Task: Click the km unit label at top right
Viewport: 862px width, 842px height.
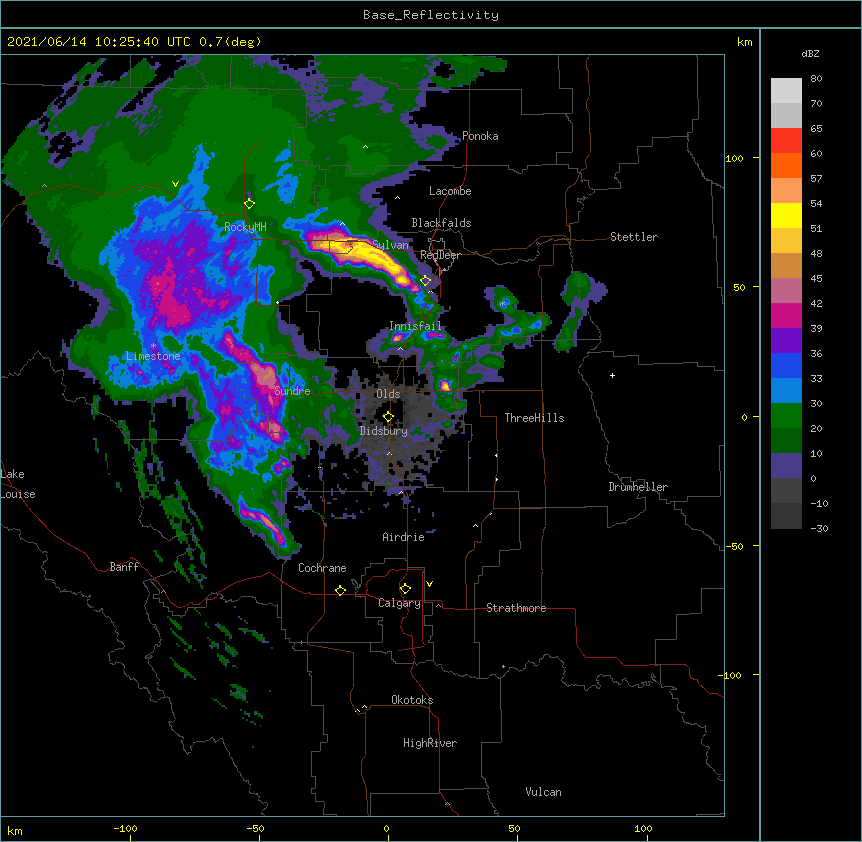Action: point(744,42)
